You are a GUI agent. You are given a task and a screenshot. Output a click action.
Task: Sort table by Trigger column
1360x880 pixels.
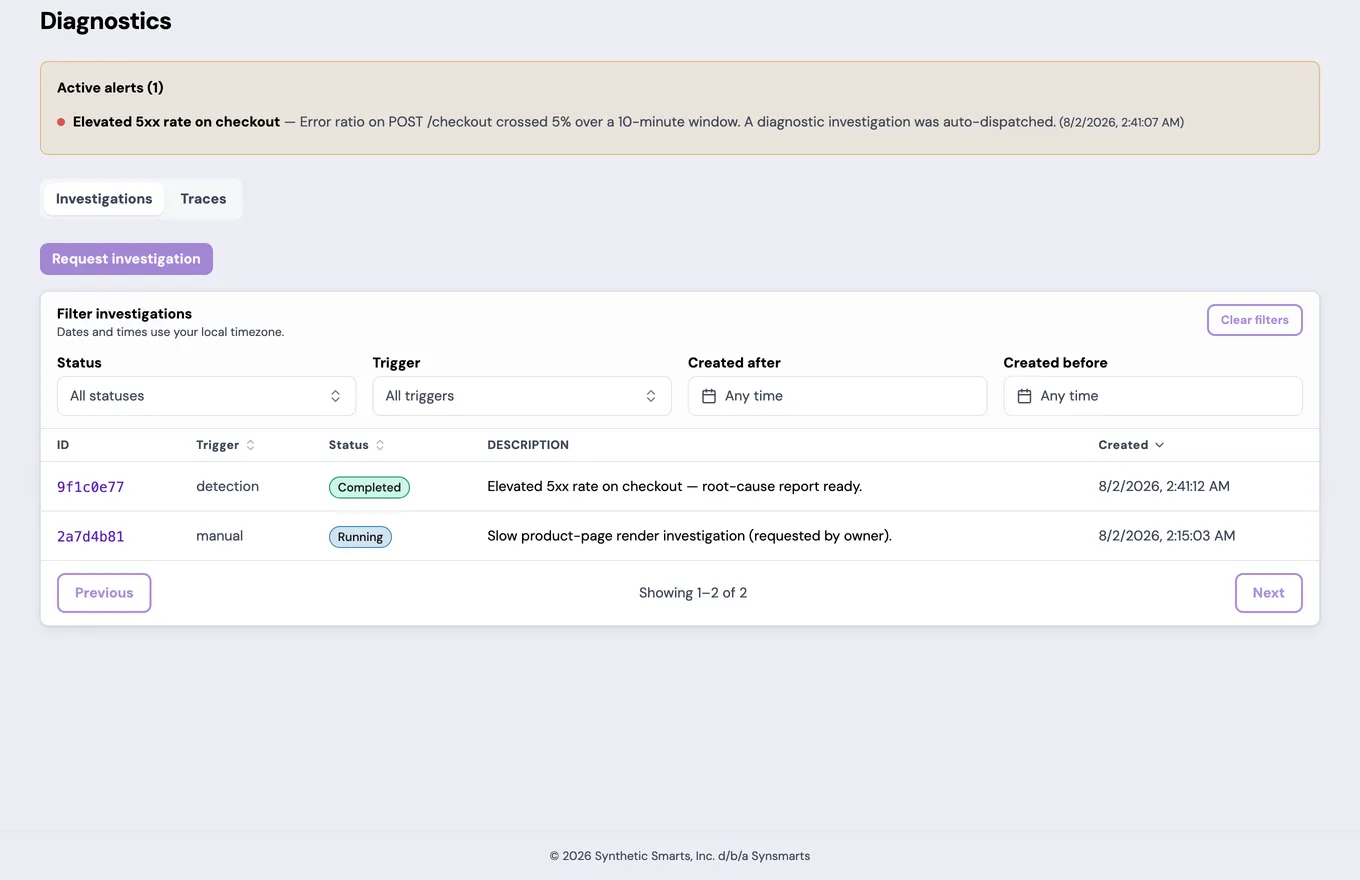point(226,445)
